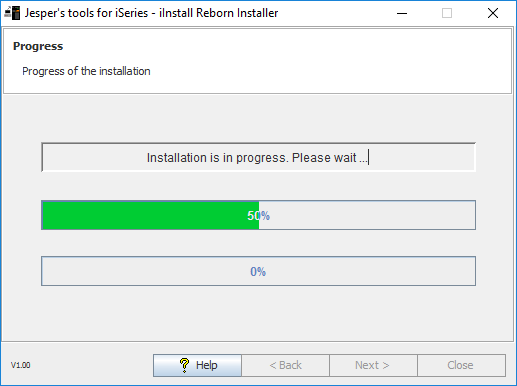
Task: Click the Next > button
Action: [x=373, y=365]
